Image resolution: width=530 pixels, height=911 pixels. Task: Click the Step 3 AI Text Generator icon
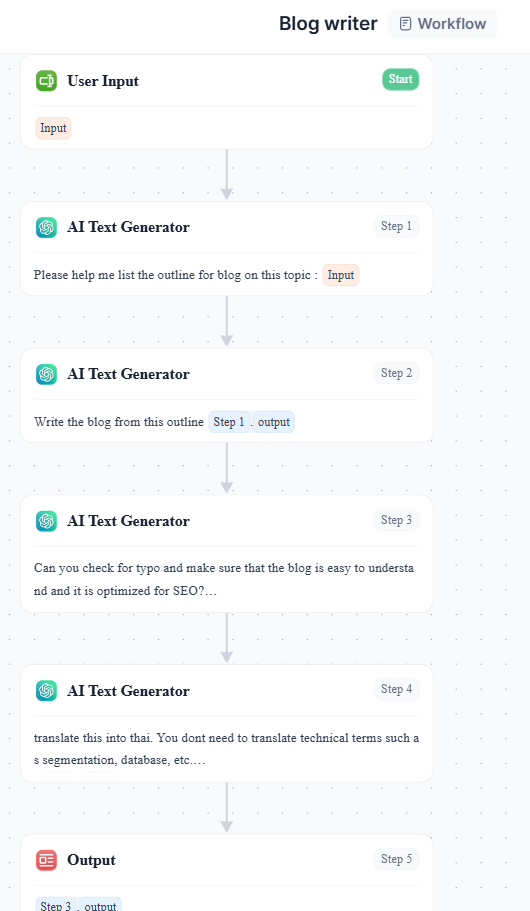[x=46, y=521]
